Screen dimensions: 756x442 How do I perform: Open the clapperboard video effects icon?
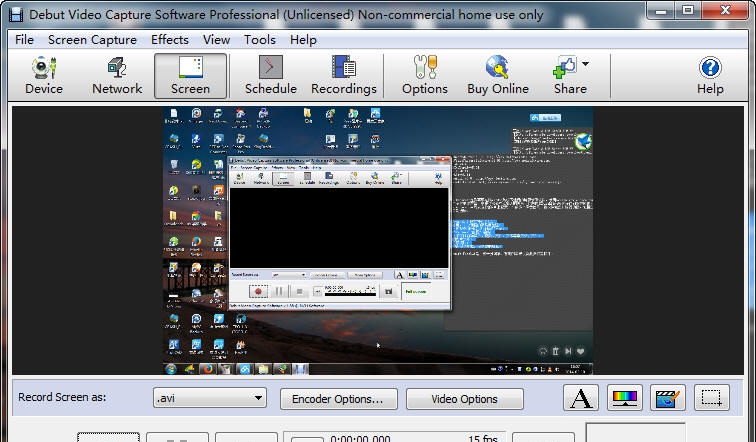[668, 399]
